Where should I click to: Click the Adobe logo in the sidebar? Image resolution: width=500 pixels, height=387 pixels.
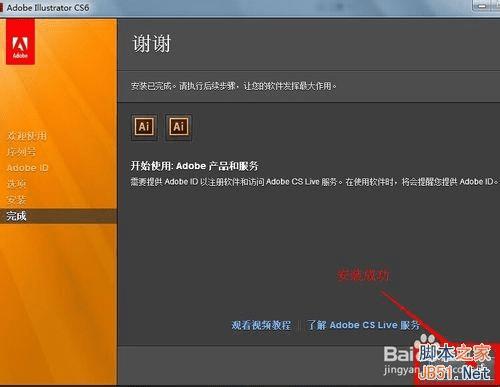20,41
